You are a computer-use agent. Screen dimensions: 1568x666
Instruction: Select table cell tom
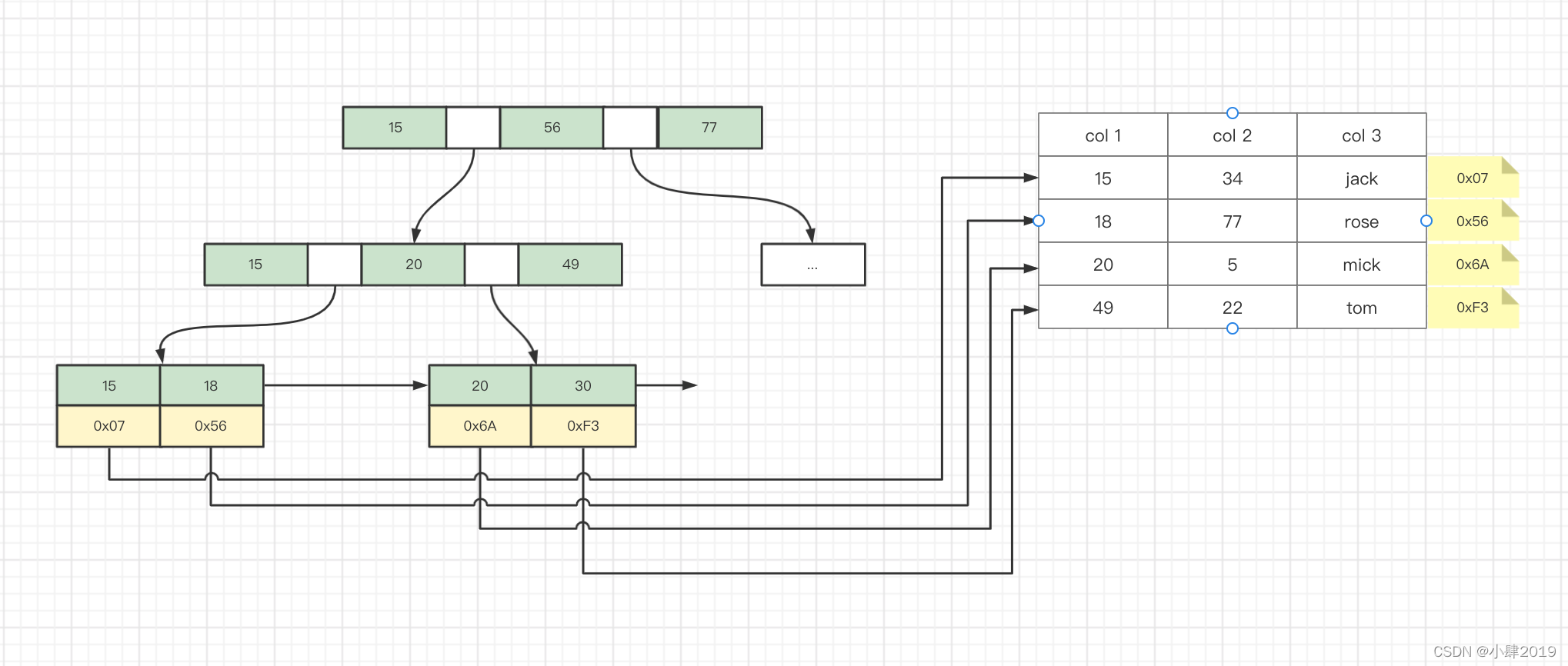[x=1362, y=308]
